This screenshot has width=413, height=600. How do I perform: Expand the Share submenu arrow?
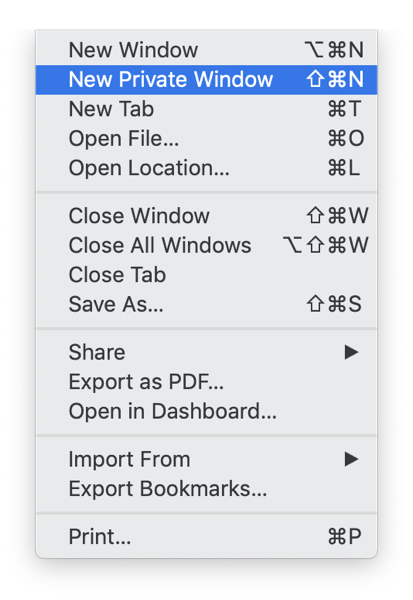pyautogui.click(x=351, y=352)
